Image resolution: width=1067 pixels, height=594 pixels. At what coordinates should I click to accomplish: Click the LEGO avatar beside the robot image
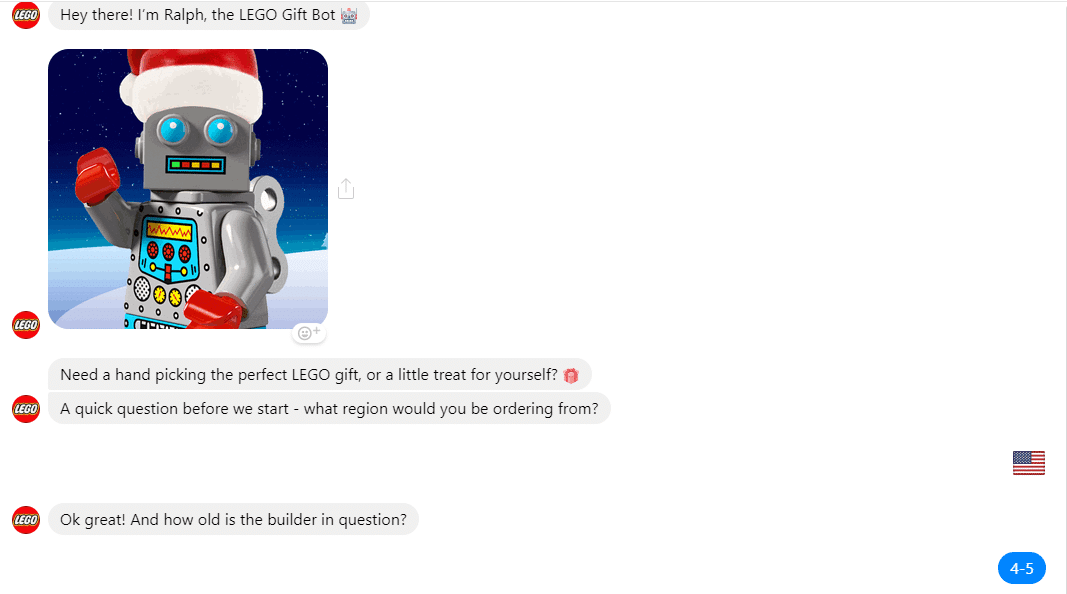26,325
